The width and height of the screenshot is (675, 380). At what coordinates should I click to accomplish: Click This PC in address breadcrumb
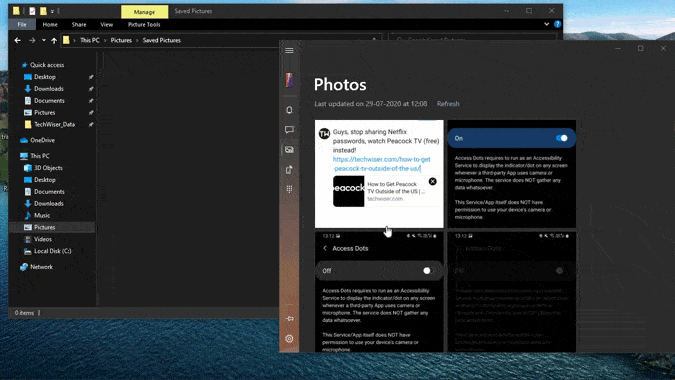point(90,40)
